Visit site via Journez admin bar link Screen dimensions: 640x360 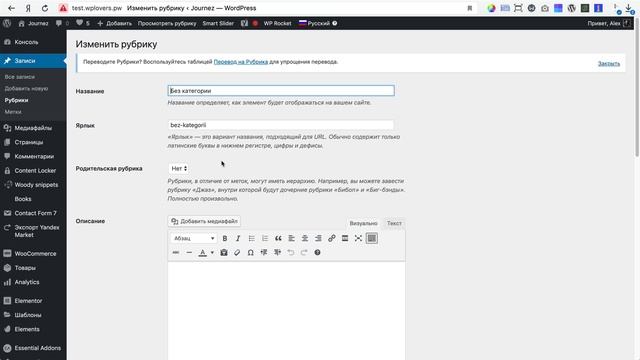(x=33, y=23)
